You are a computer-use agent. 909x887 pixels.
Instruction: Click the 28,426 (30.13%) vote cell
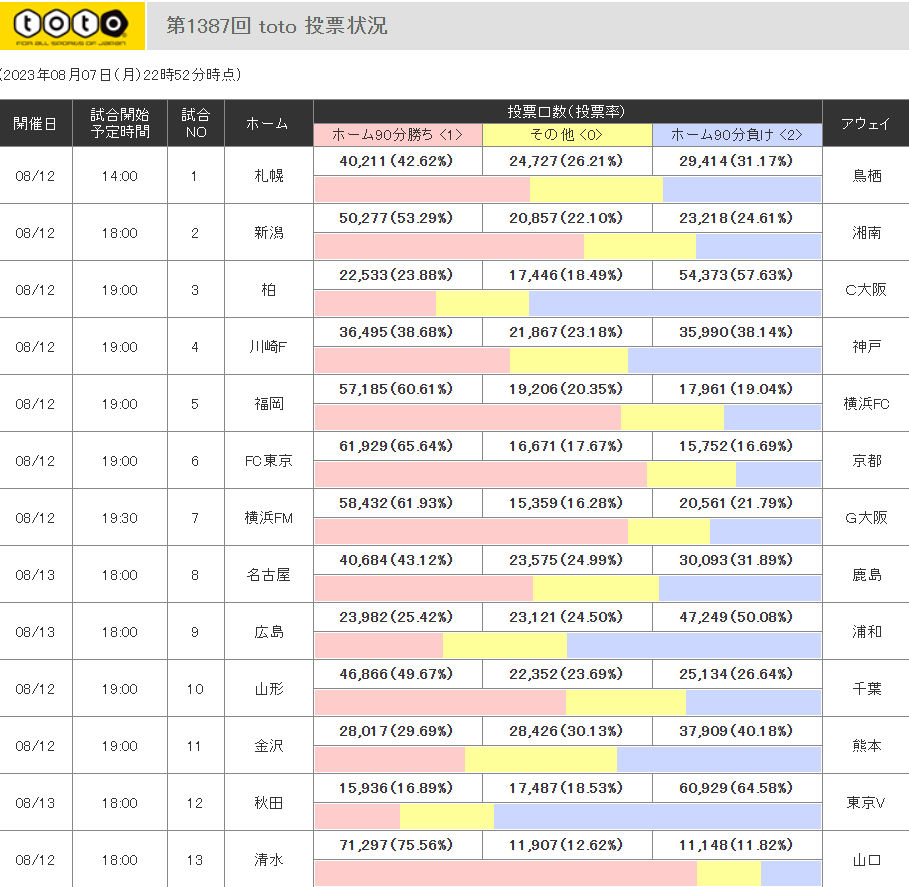click(566, 731)
